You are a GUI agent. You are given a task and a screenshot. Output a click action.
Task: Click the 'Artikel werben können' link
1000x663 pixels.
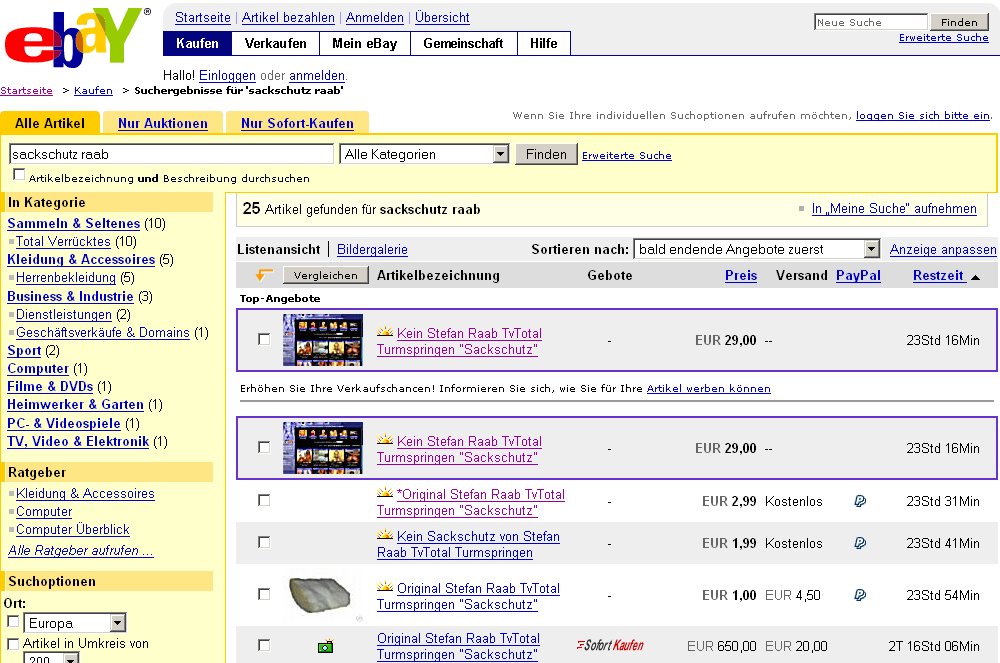click(x=709, y=388)
